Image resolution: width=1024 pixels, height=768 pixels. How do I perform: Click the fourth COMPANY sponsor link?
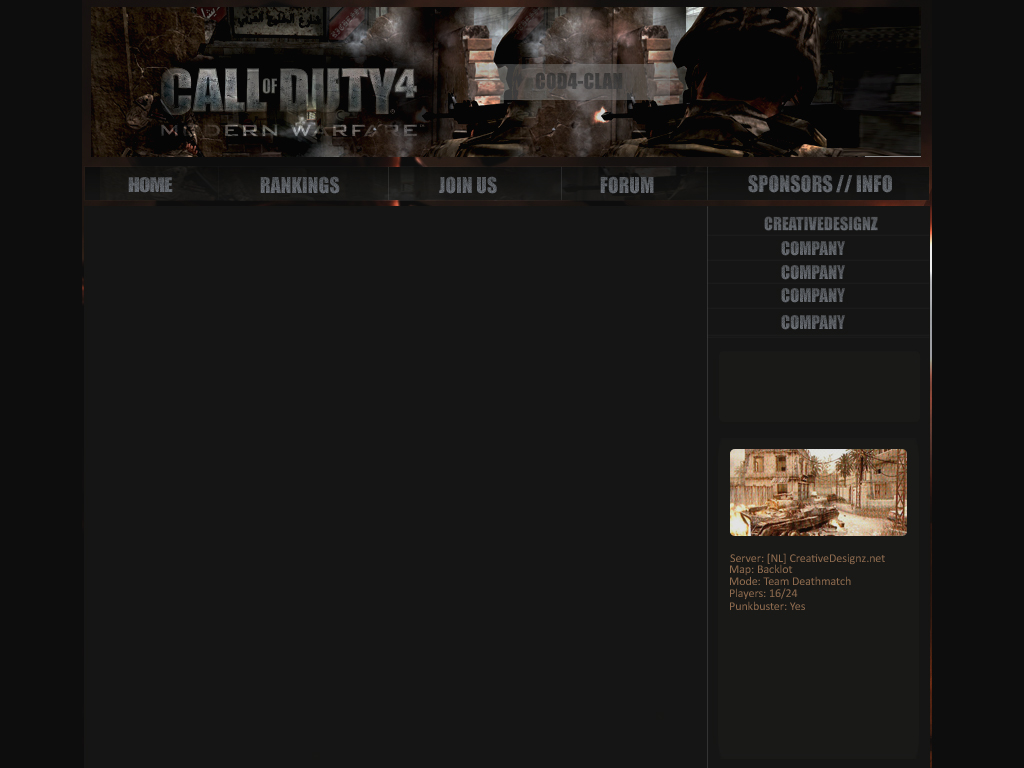click(813, 322)
